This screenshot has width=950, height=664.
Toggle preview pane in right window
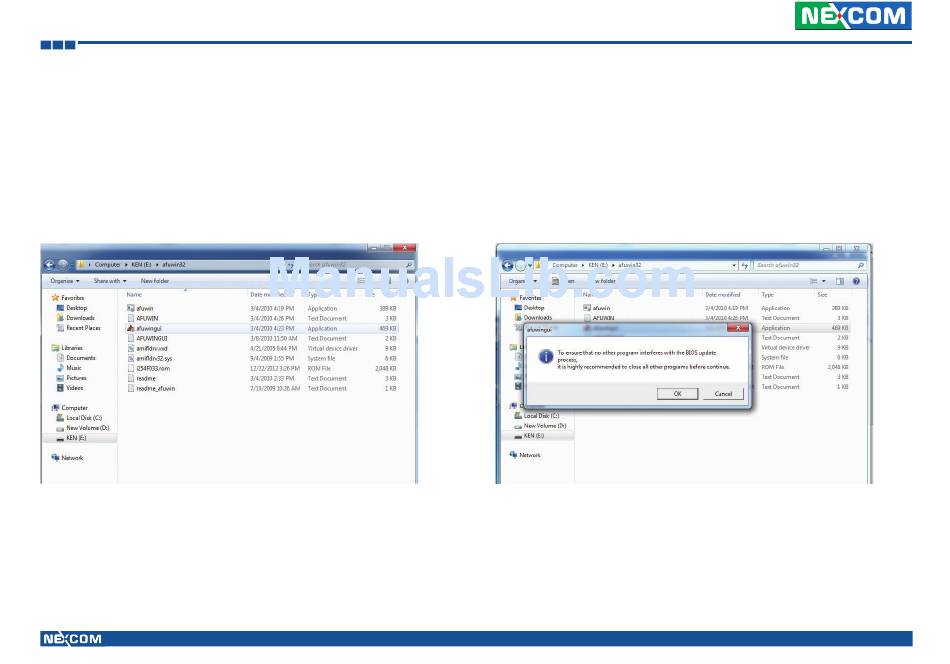(x=840, y=281)
